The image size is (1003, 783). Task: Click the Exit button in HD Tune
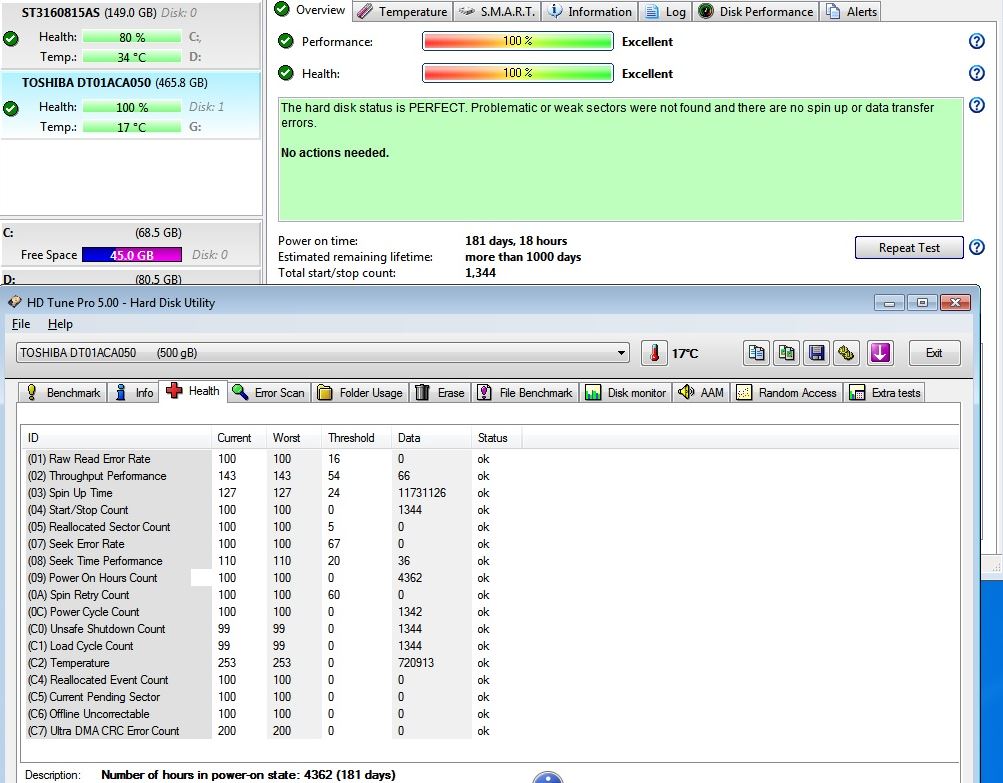(x=934, y=353)
